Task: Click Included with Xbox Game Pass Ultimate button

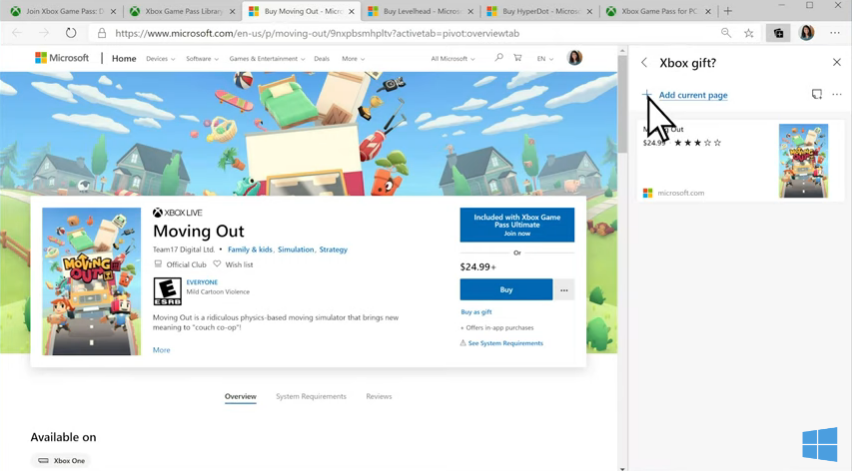Action: 517,225
